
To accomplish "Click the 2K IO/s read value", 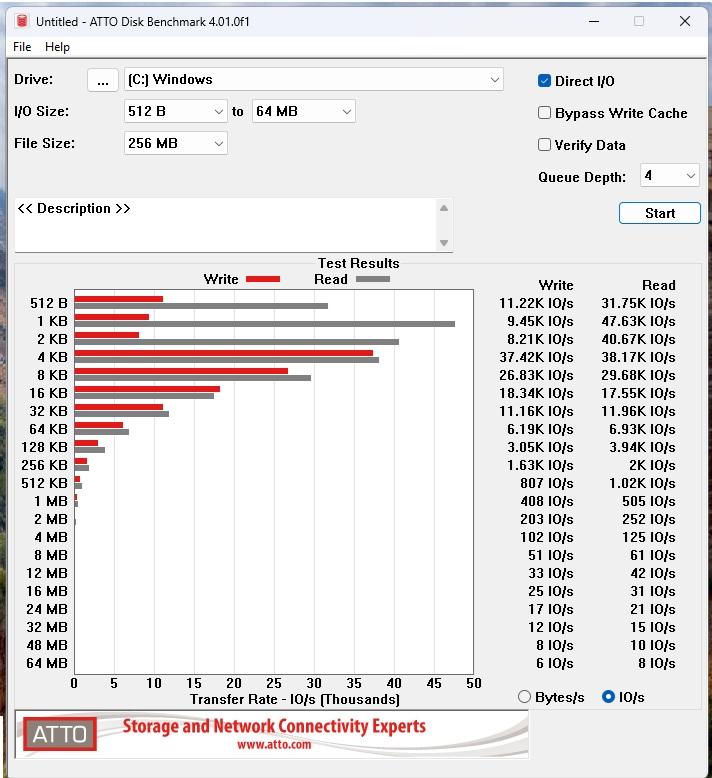I will click(x=652, y=465).
